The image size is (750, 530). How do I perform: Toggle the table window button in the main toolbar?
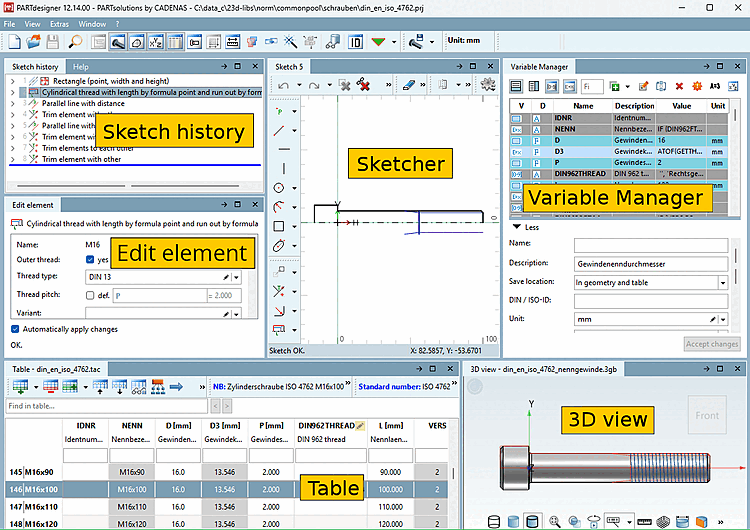click(x=175, y=42)
